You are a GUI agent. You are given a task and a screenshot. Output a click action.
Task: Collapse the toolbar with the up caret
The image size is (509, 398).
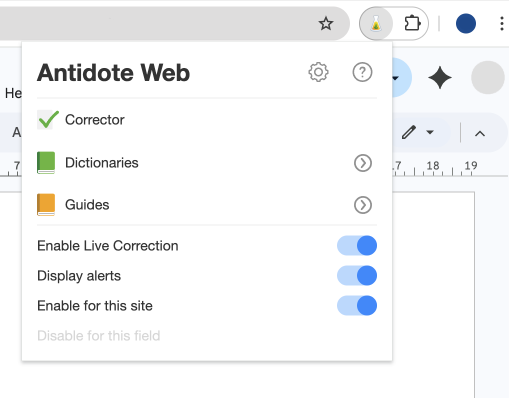pos(480,134)
